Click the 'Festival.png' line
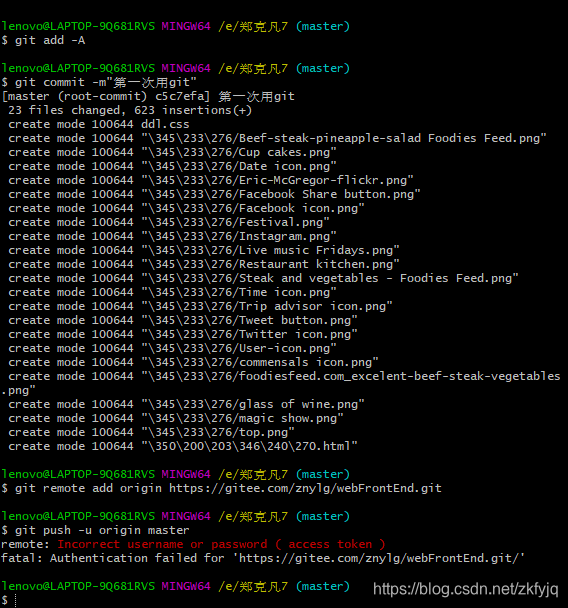 click(x=169, y=222)
